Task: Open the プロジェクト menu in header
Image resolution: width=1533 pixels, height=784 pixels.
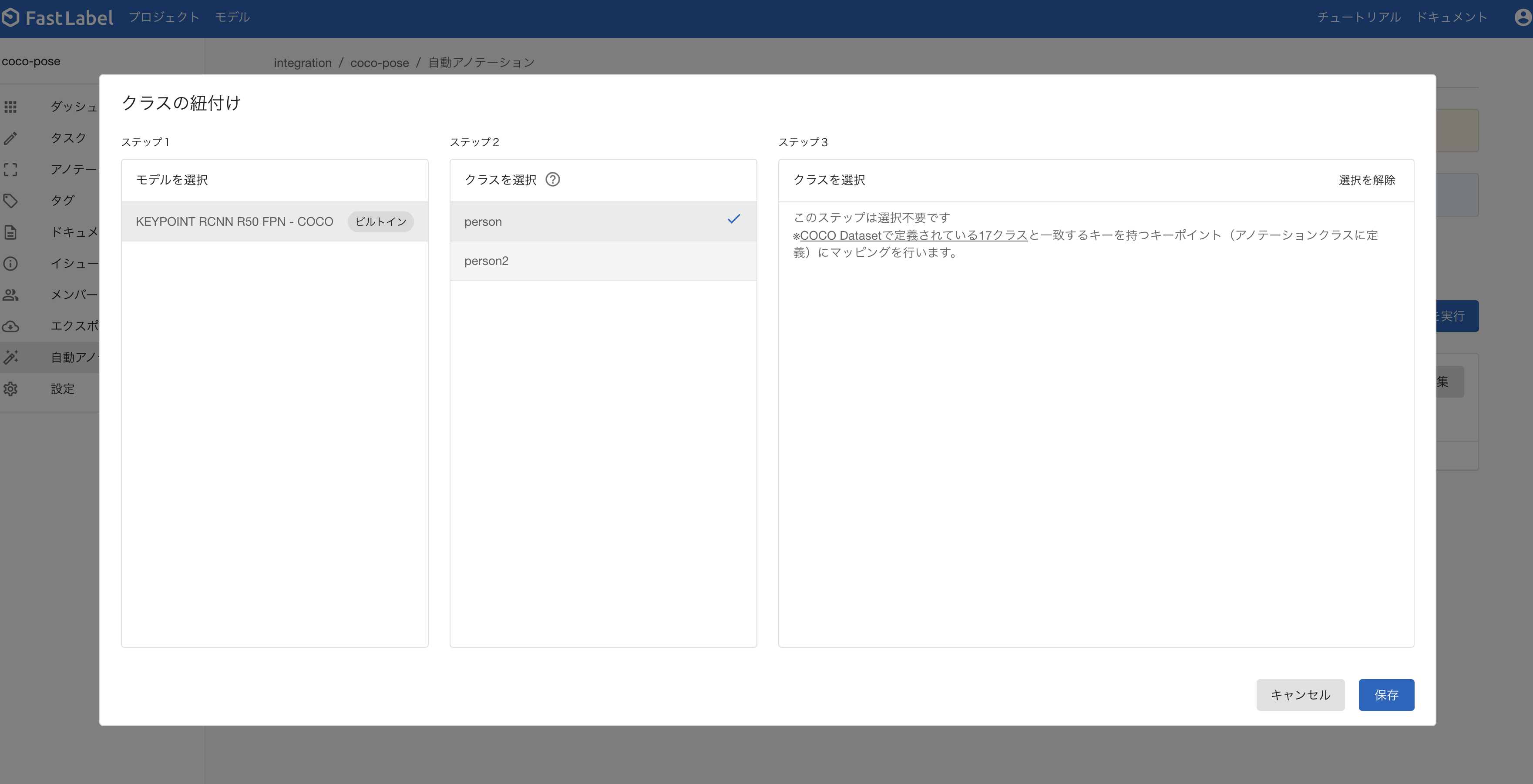Action: tap(164, 17)
